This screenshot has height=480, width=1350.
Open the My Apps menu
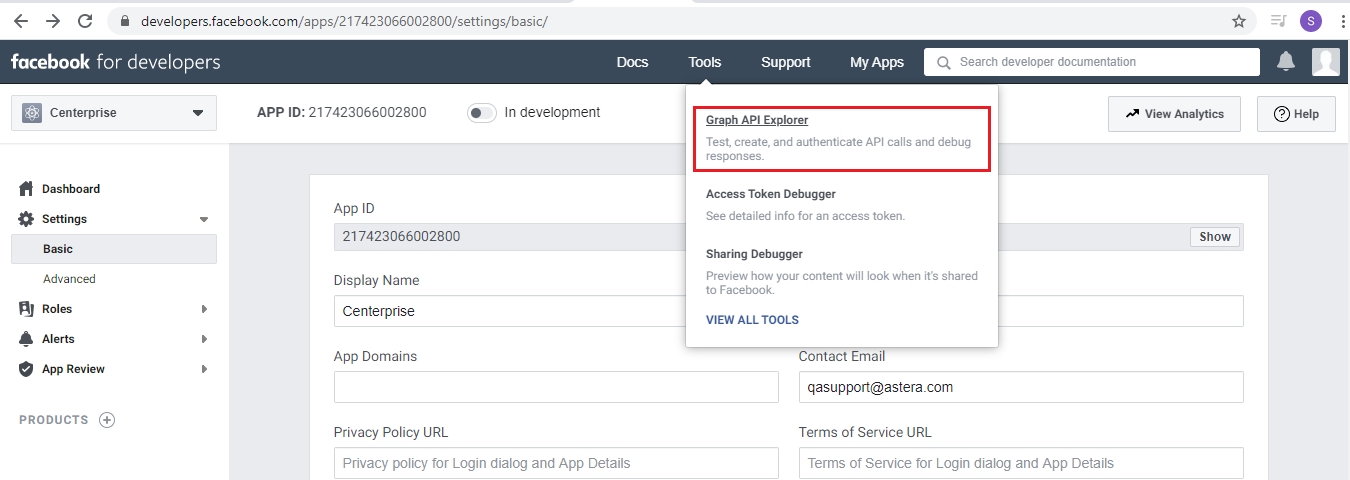(x=876, y=62)
